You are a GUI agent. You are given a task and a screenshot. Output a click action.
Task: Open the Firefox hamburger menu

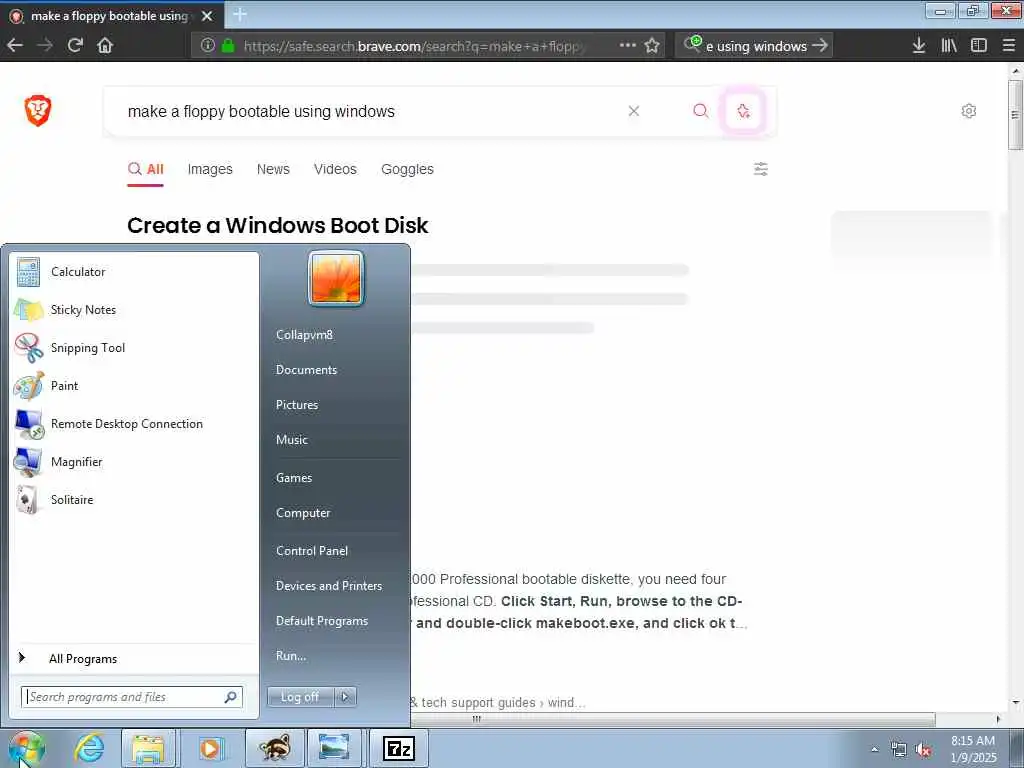point(1008,45)
